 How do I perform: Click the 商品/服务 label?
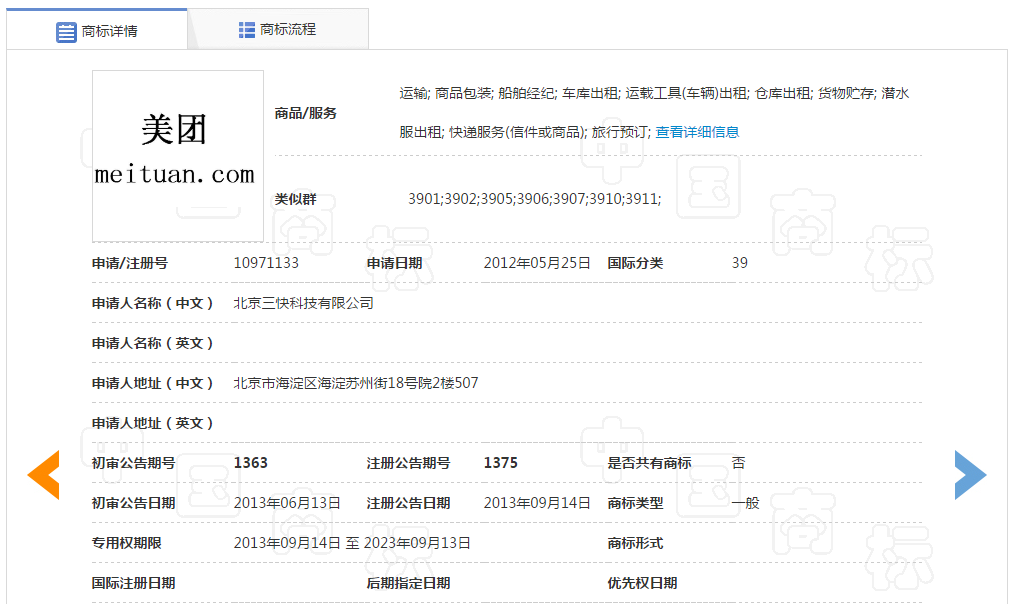pyautogui.click(x=306, y=114)
